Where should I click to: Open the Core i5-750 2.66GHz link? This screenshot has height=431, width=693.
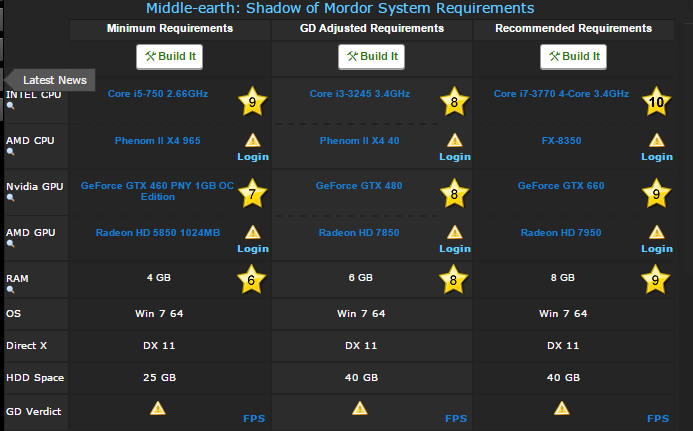[158, 94]
